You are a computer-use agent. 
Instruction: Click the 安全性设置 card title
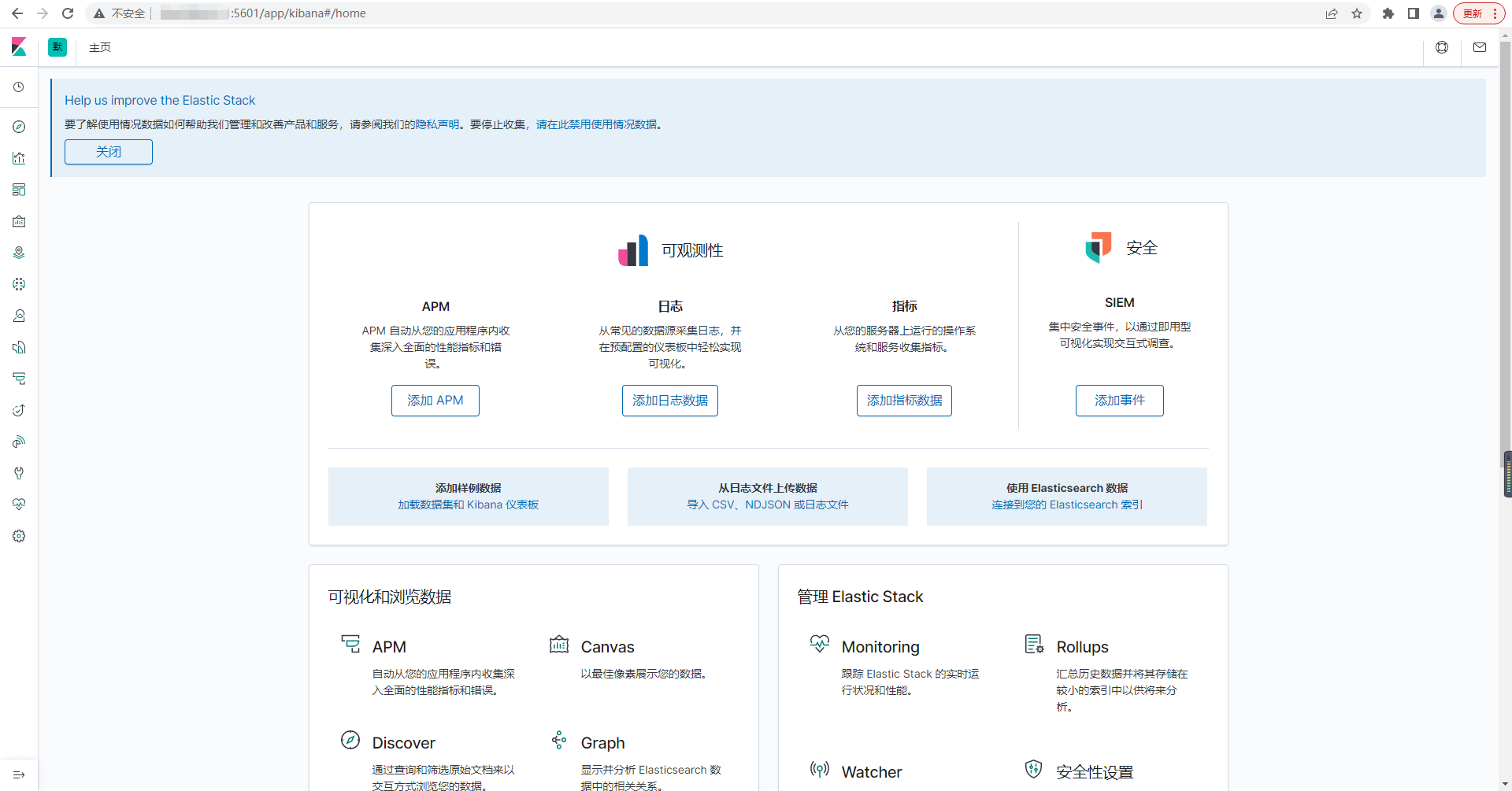coord(1095,772)
